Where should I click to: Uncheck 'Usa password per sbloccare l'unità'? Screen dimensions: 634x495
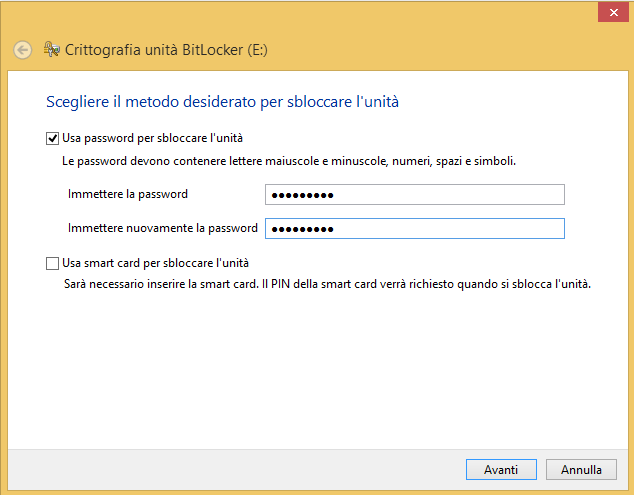click(52, 139)
